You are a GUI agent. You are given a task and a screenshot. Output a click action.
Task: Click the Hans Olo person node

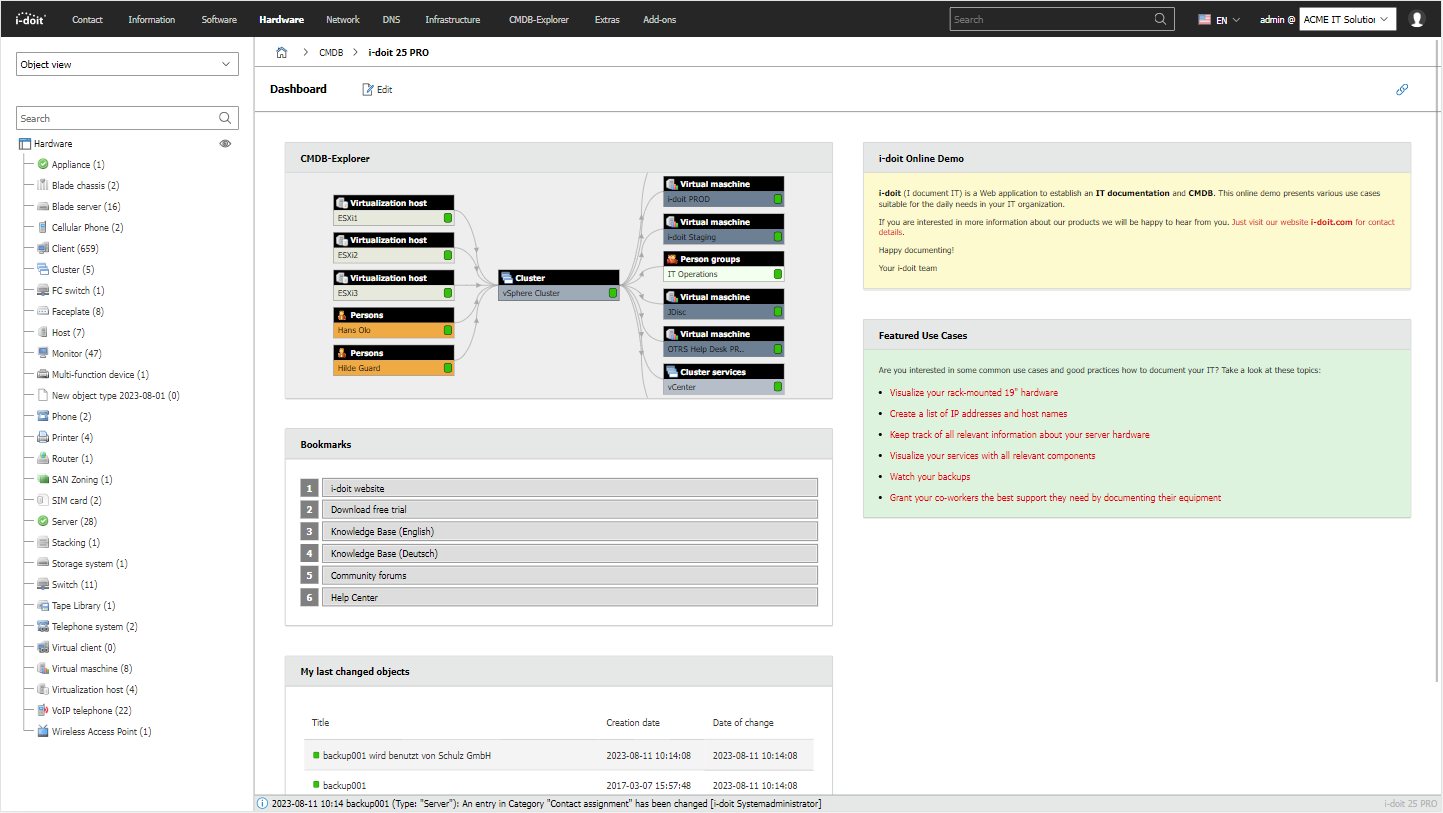(394, 322)
